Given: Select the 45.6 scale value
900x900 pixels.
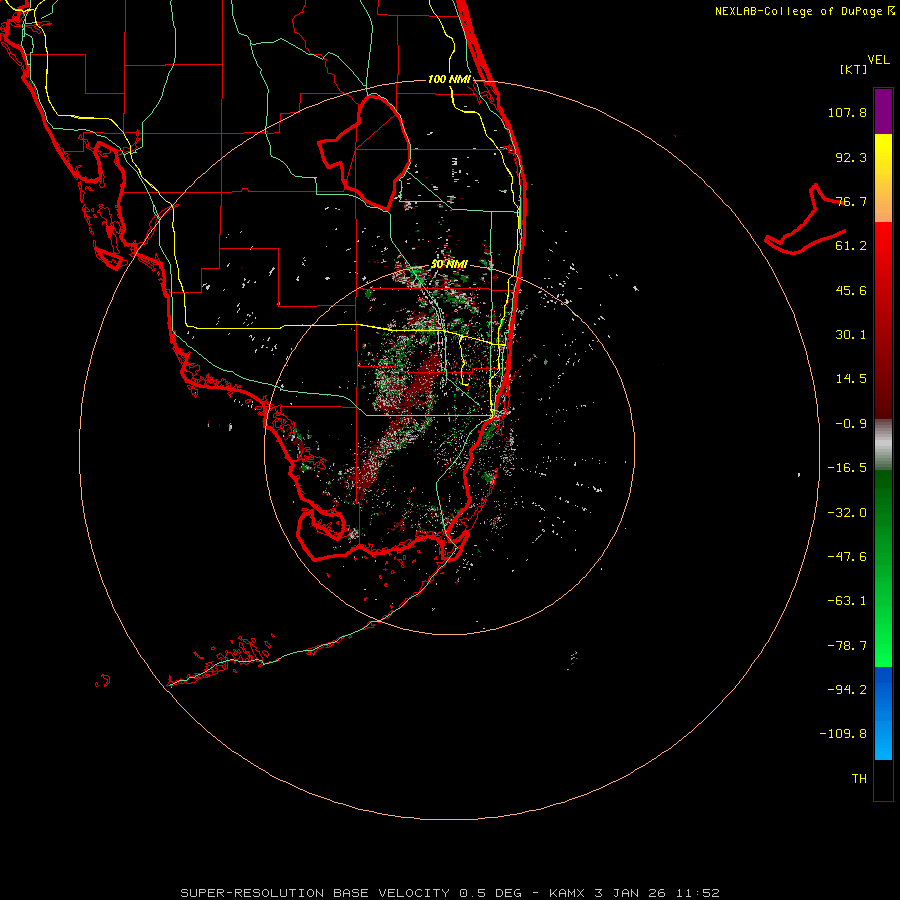Looking at the screenshot, I should click(x=851, y=290).
